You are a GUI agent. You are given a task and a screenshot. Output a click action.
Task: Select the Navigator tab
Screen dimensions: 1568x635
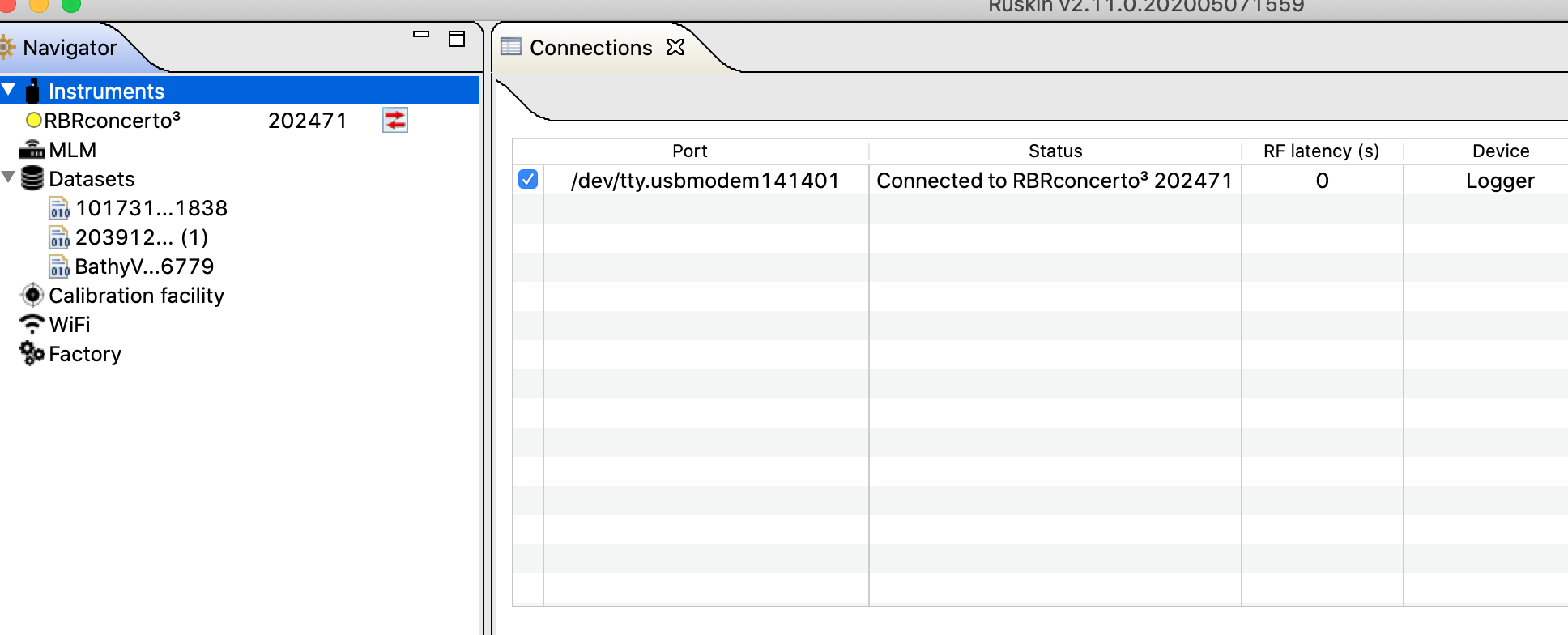tap(70, 48)
